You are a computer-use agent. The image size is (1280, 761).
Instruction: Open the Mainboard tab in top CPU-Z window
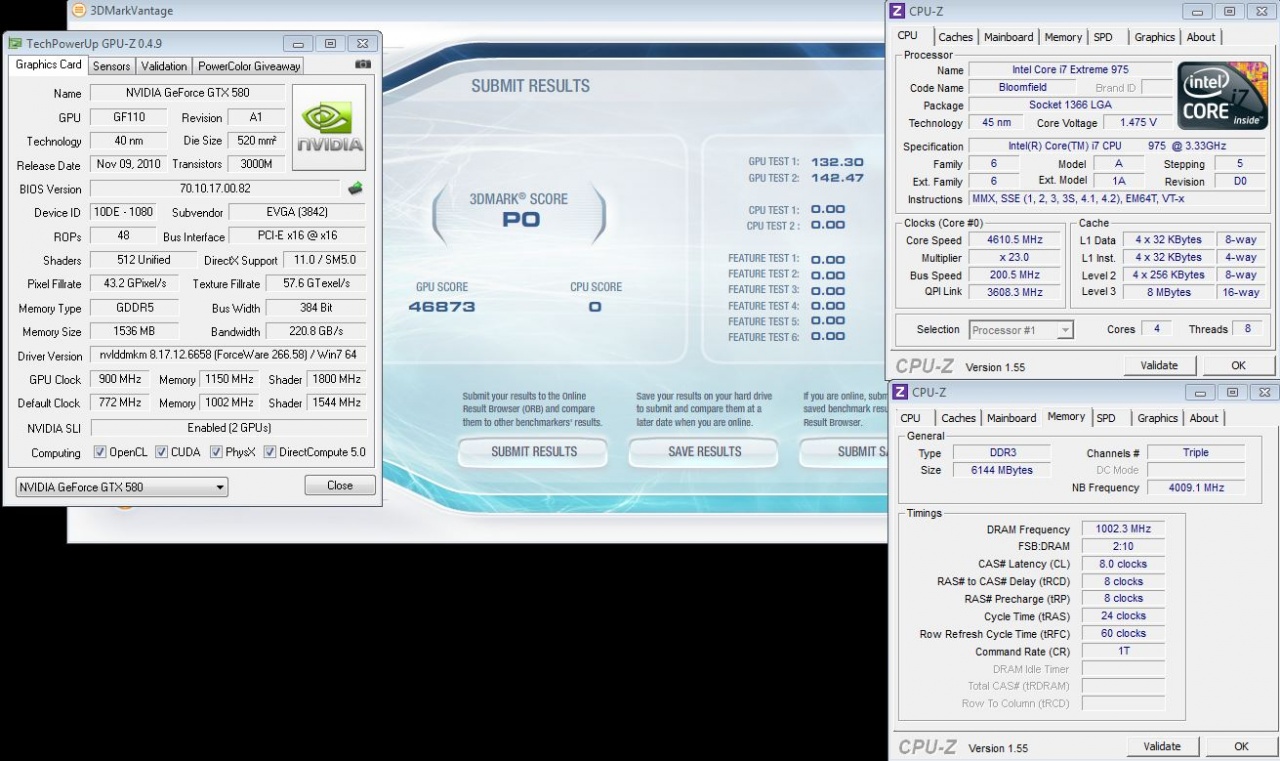(x=1009, y=37)
